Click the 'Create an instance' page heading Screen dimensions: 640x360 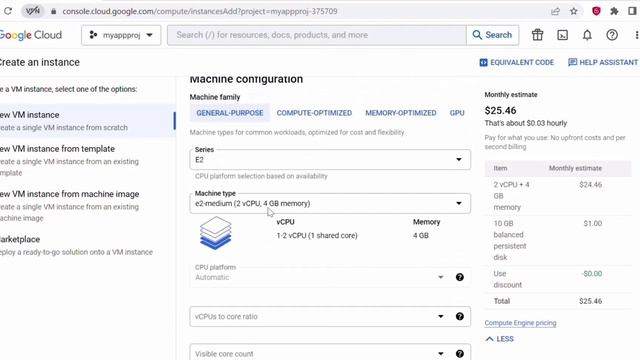click(40, 62)
